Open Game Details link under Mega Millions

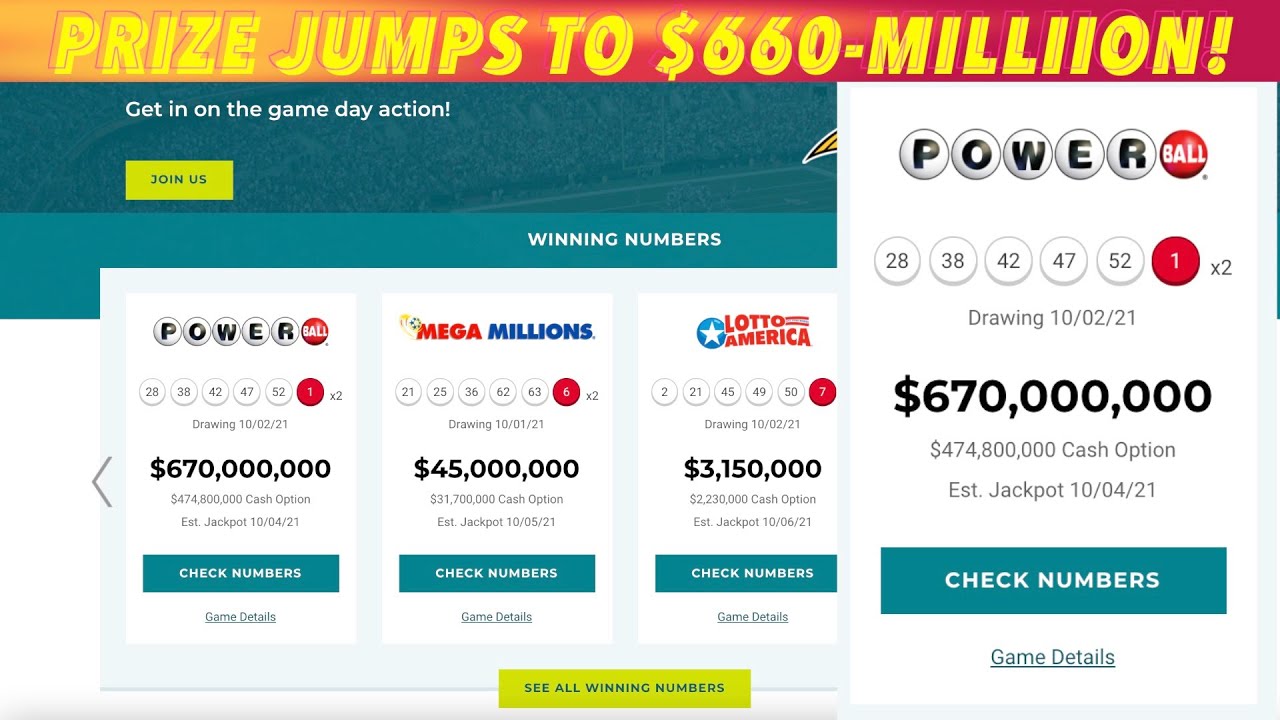point(497,617)
